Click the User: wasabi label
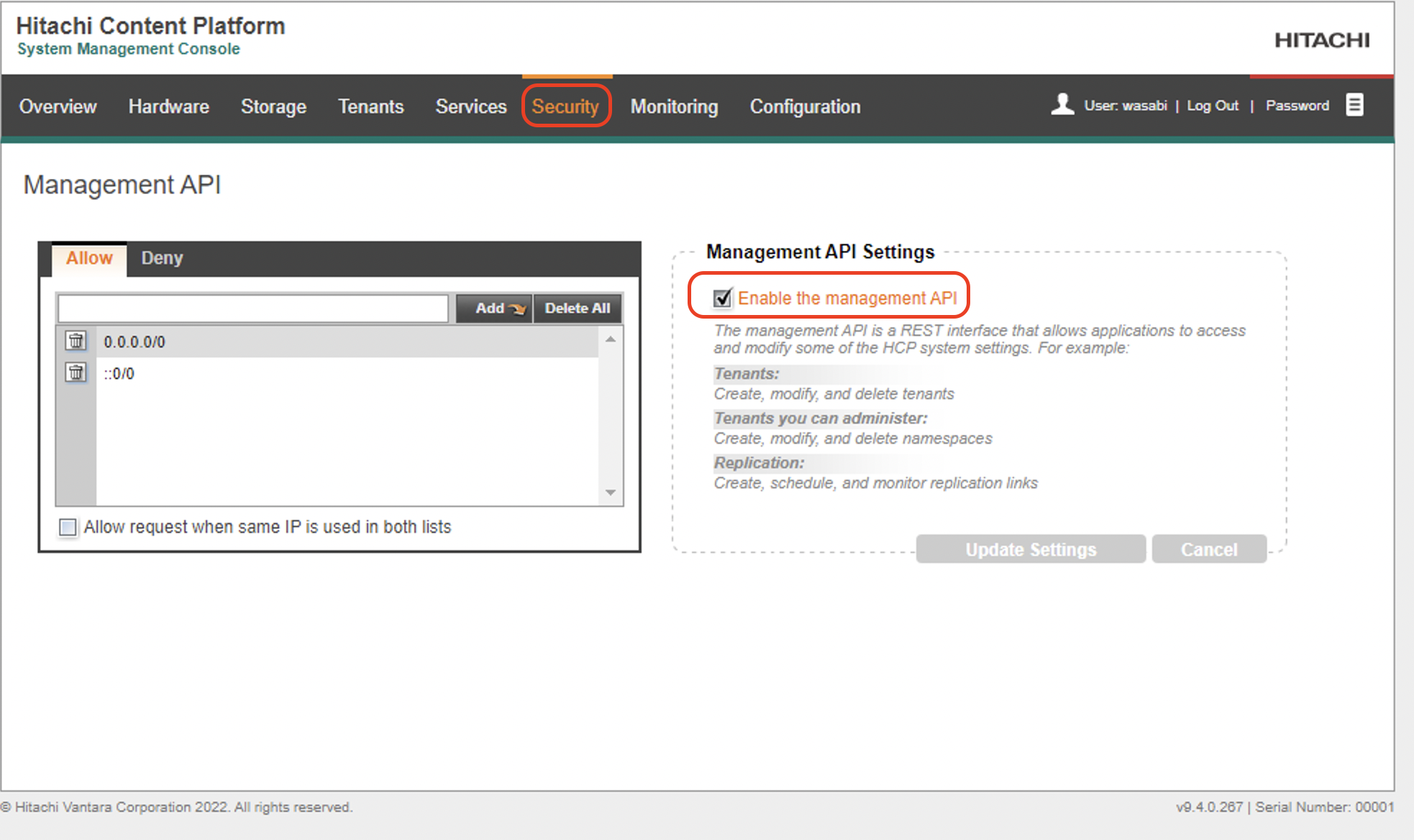 (x=1126, y=106)
